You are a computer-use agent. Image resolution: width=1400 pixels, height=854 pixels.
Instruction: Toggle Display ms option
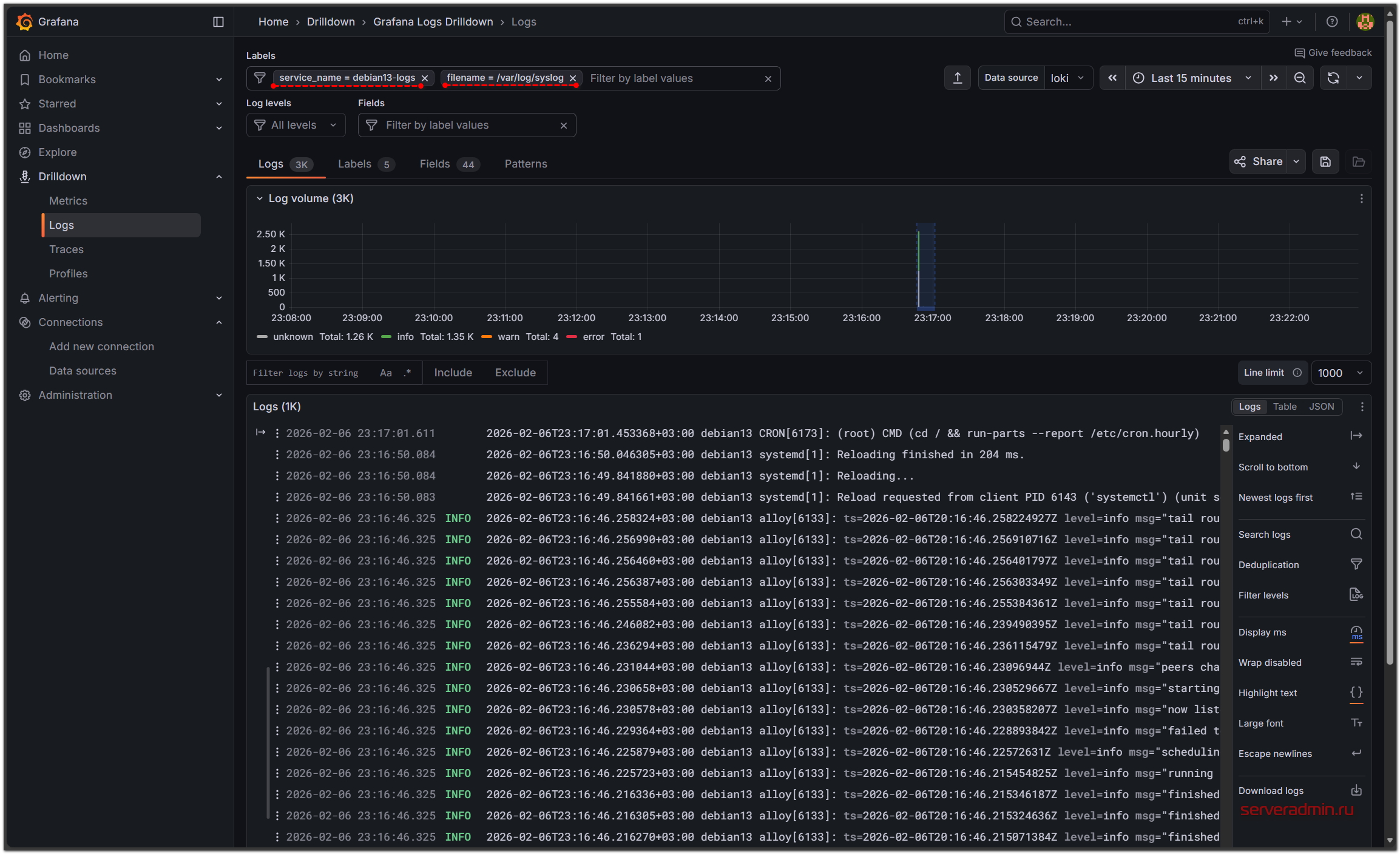tap(1356, 632)
